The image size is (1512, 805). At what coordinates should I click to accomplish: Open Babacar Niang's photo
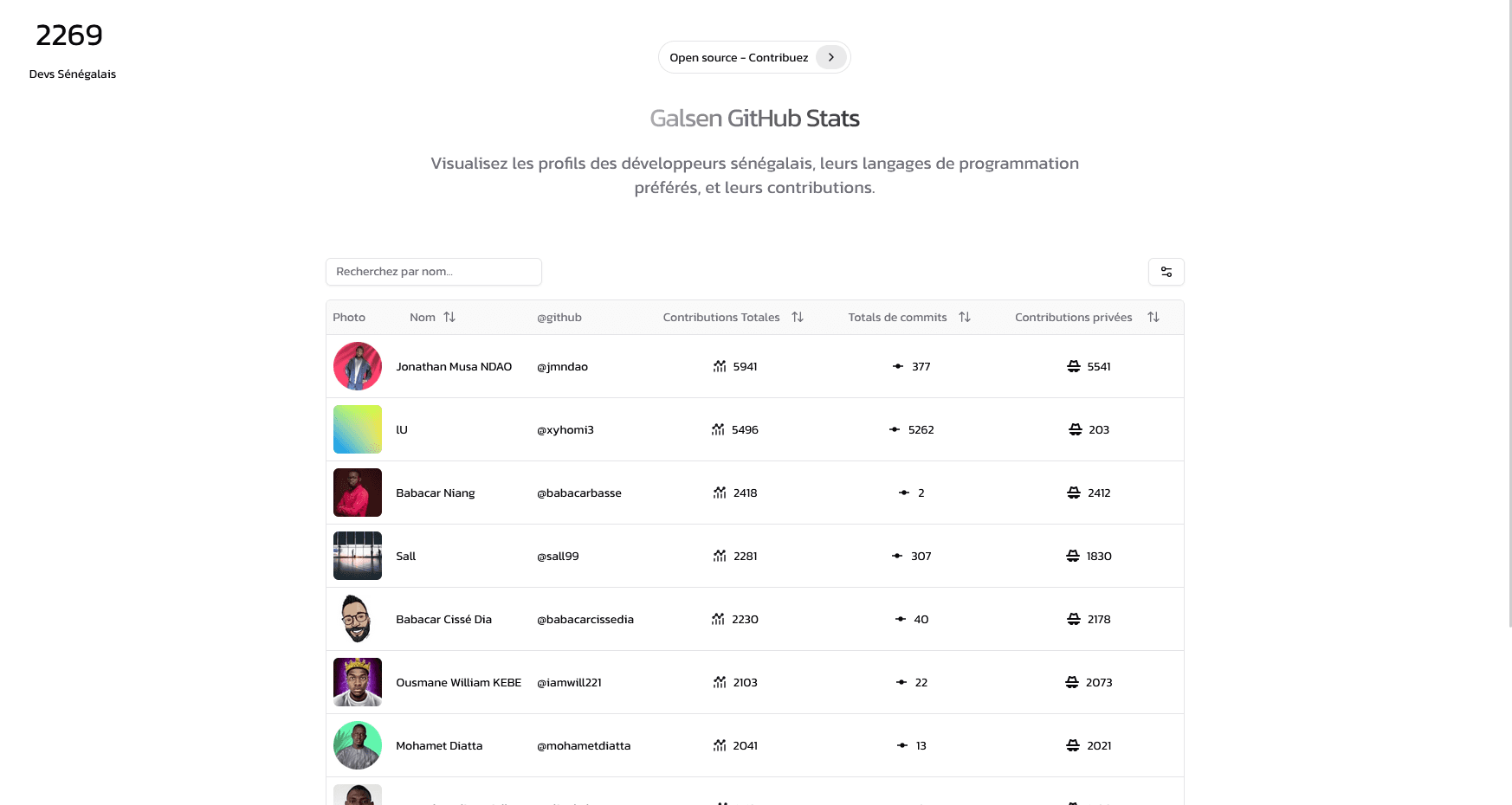(x=358, y=493)
